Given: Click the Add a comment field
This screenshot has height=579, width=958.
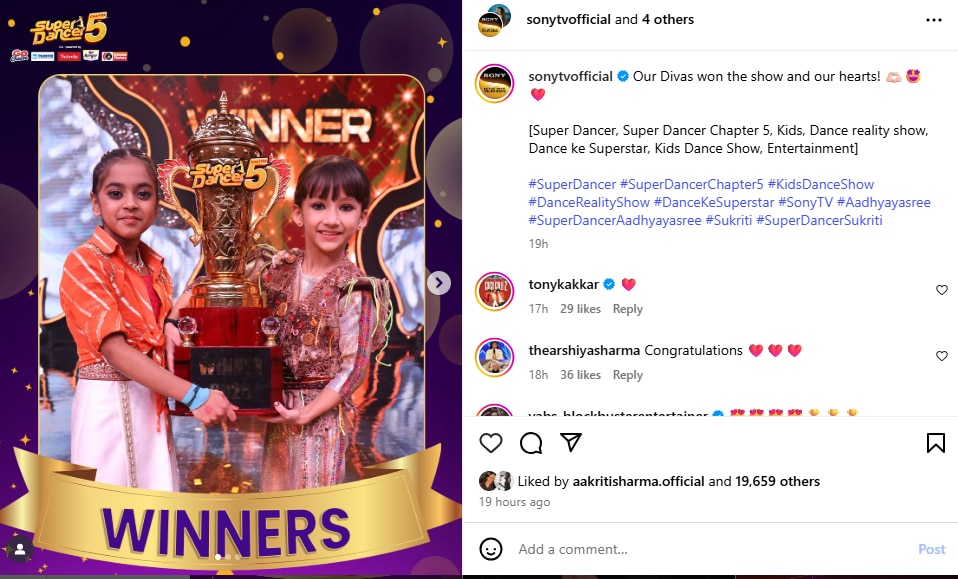Looking at the screenshot, I should pos(712,549).
